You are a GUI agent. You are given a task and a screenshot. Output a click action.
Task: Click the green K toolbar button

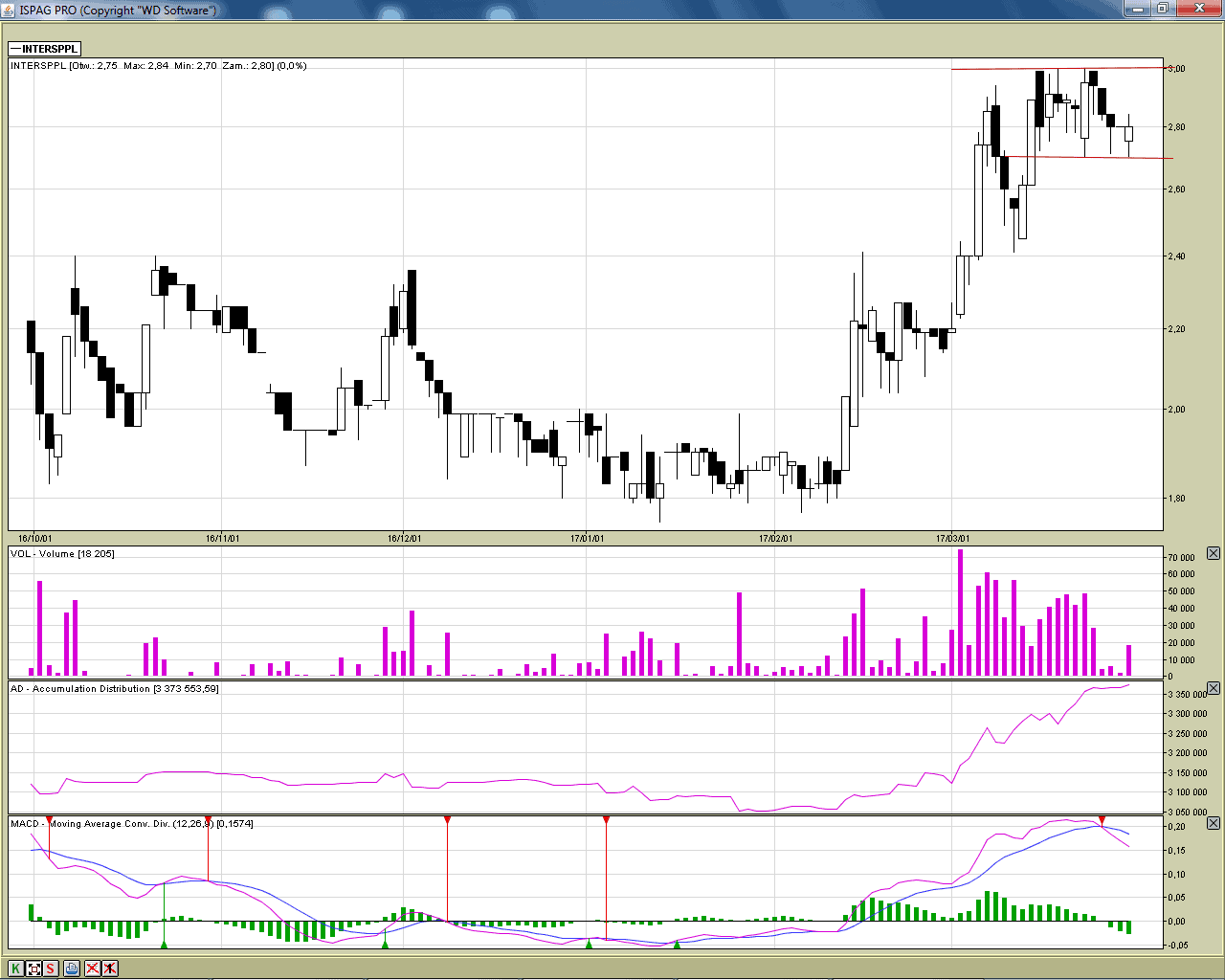16,969
